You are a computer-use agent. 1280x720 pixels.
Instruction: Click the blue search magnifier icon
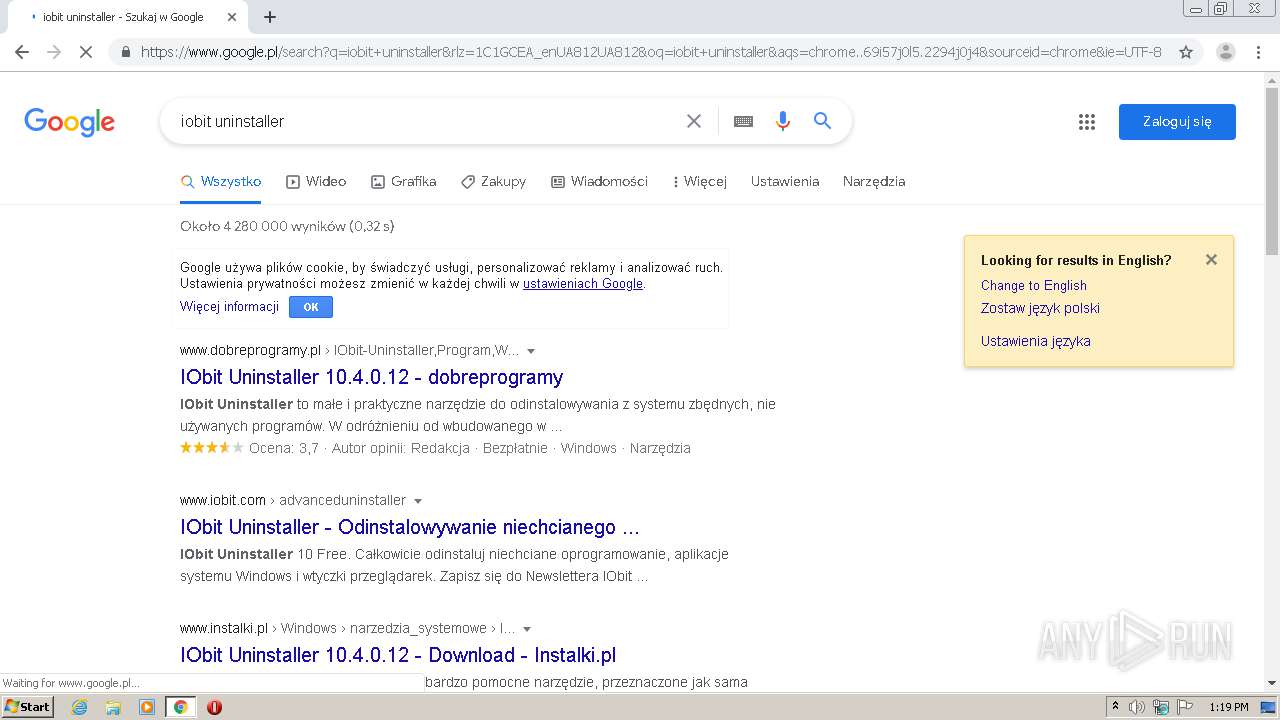[822, 121]
